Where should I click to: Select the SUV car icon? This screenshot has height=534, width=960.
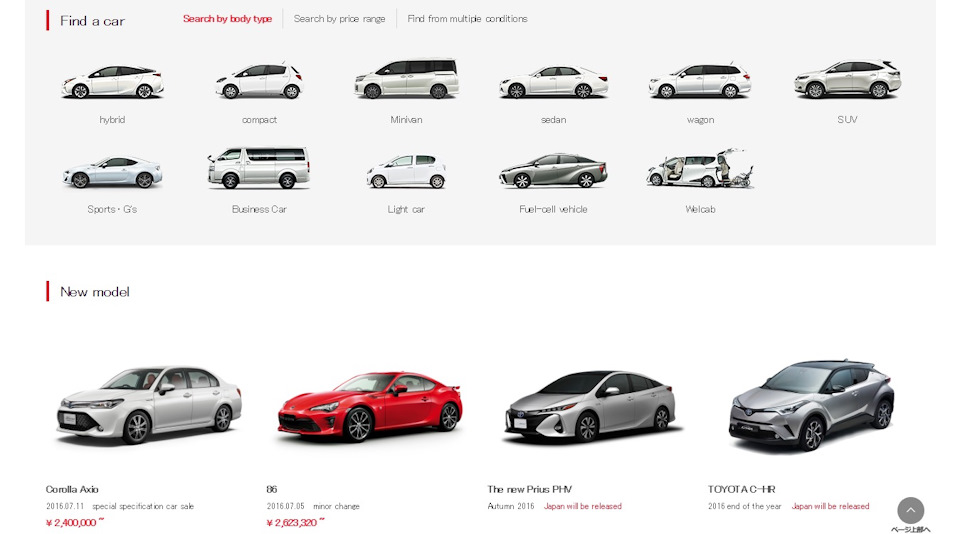pyautogui.click(x=847, y=79)
